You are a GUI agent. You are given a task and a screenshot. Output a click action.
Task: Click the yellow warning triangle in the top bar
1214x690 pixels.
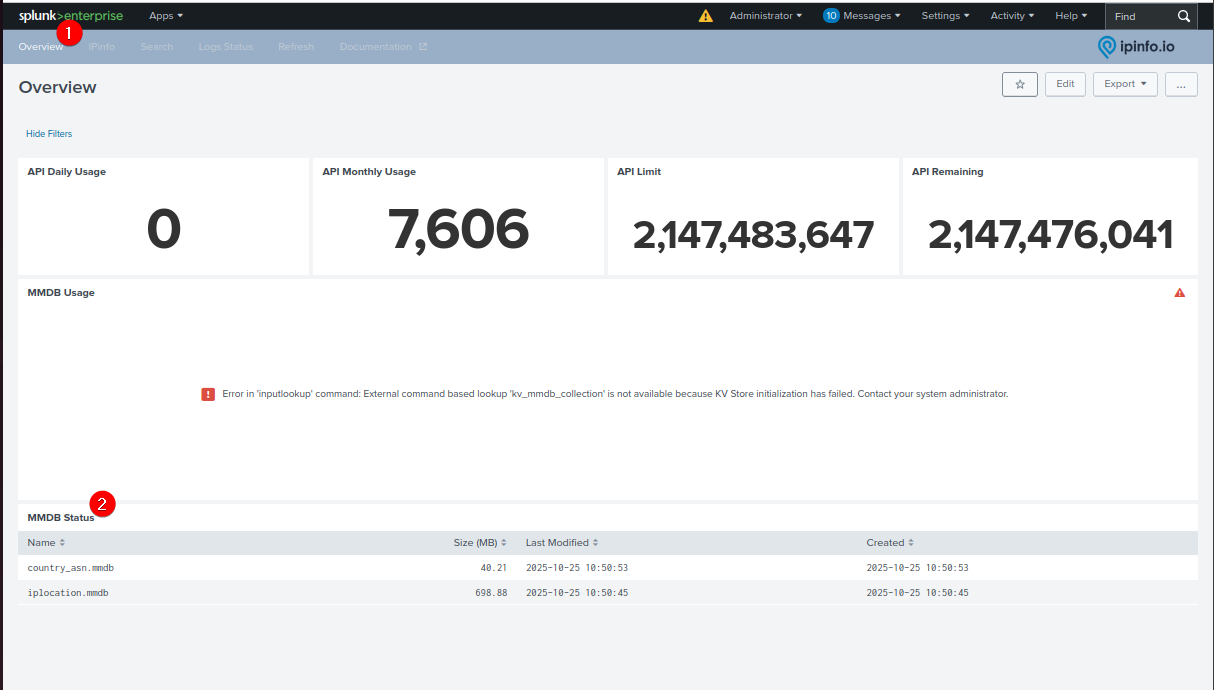[705, 15]
